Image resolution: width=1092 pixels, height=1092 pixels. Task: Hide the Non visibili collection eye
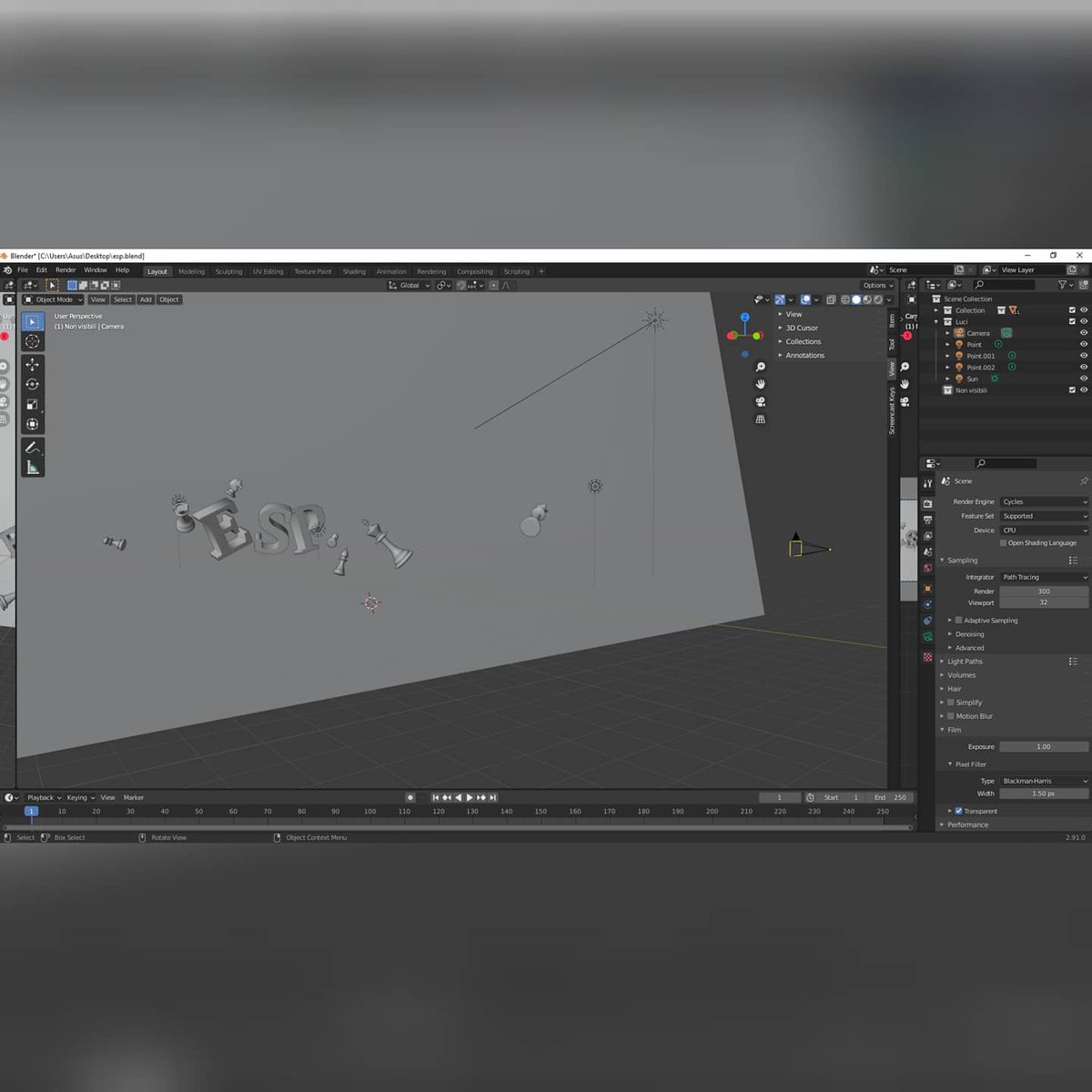coord(1083,390)
